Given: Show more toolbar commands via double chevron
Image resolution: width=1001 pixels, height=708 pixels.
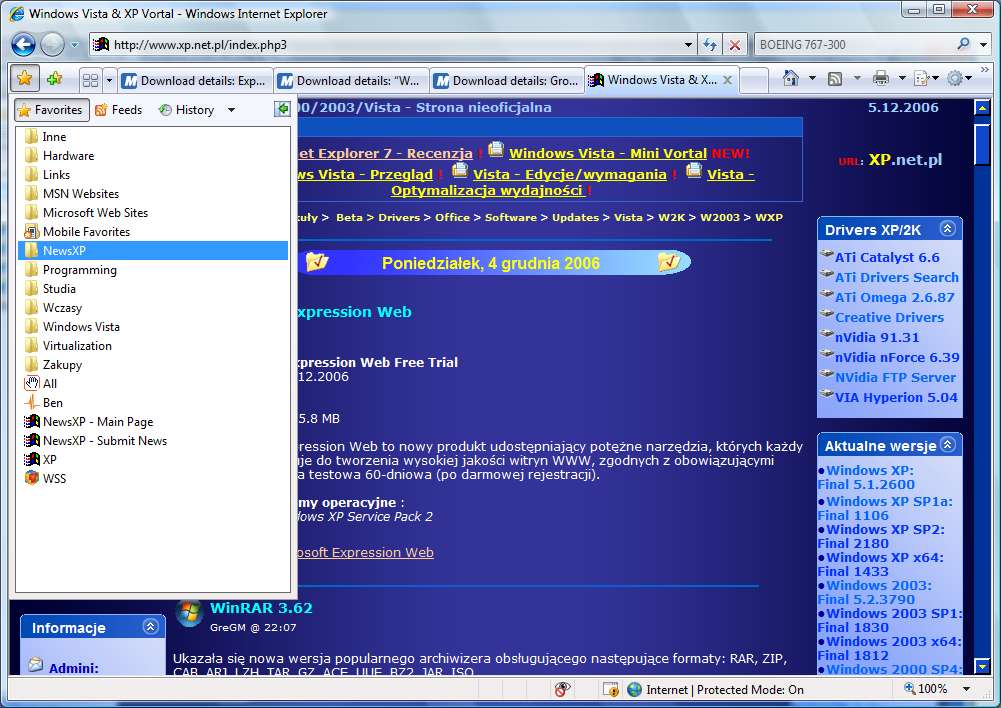Looking at the screenshot, I should coord(984,69).
